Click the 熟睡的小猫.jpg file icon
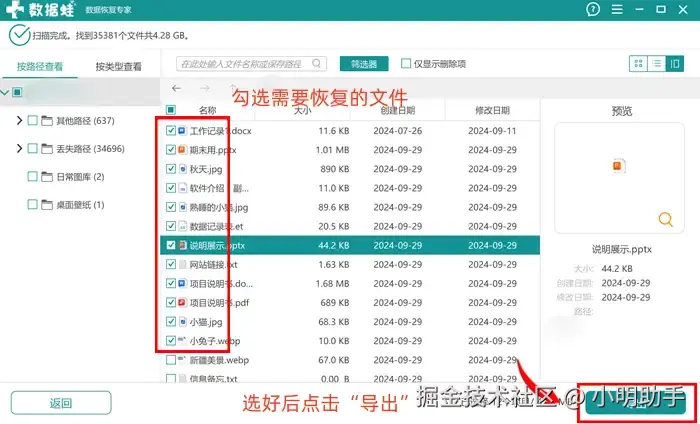The height and width of the screenshot is (424, 700). 182,207
